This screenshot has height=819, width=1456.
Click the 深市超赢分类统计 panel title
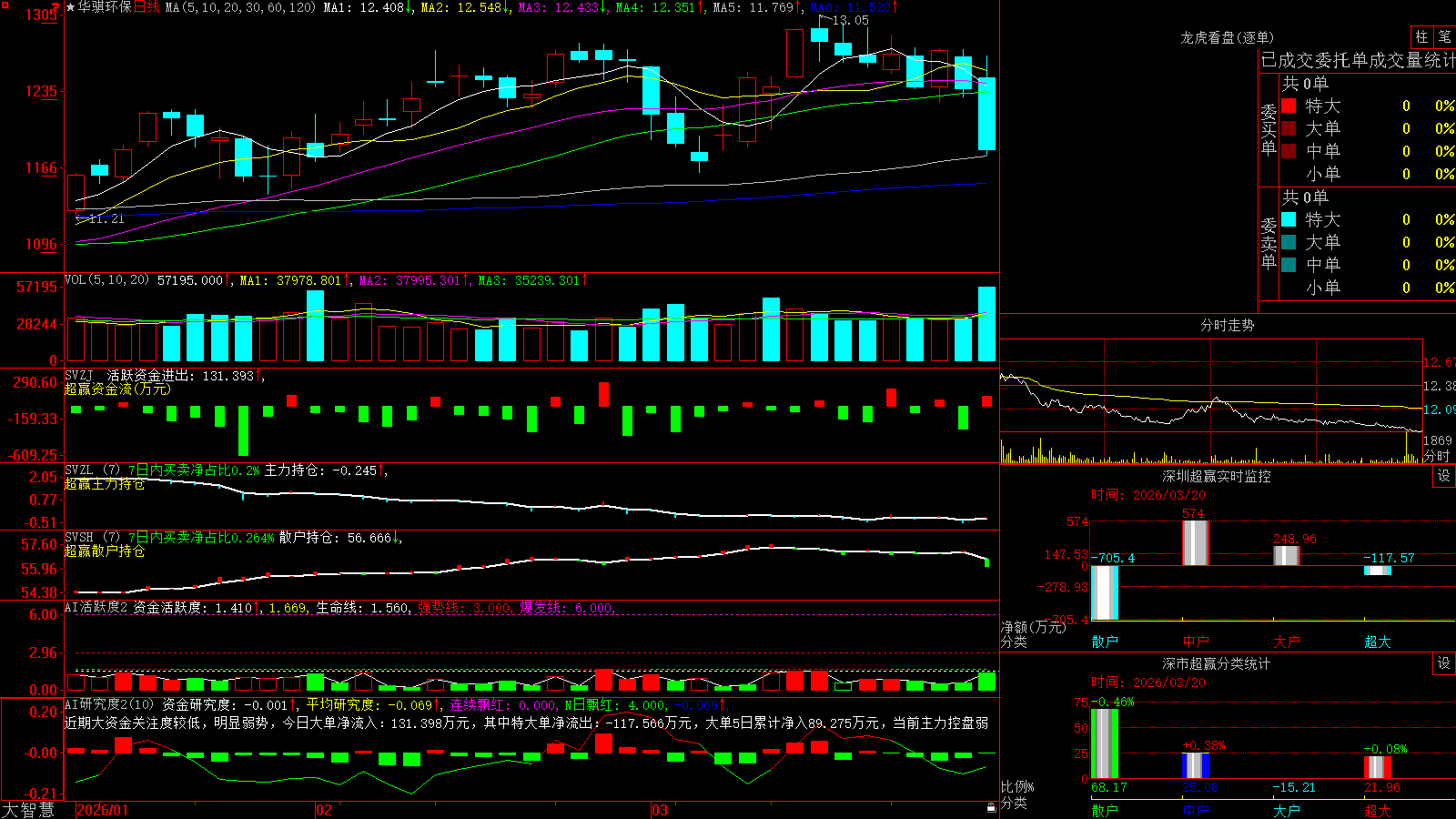[1217, 663]
